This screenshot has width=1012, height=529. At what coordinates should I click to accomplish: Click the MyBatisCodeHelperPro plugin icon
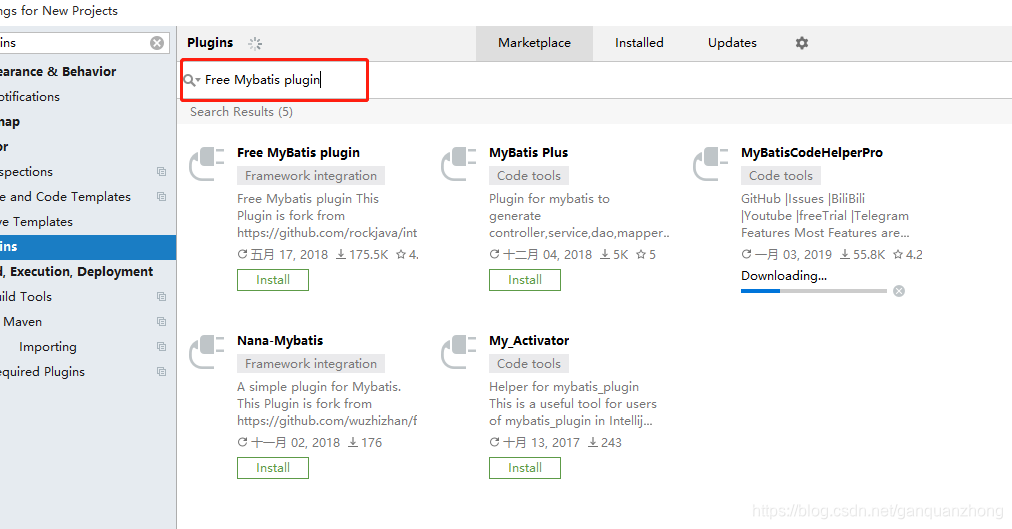711,164
